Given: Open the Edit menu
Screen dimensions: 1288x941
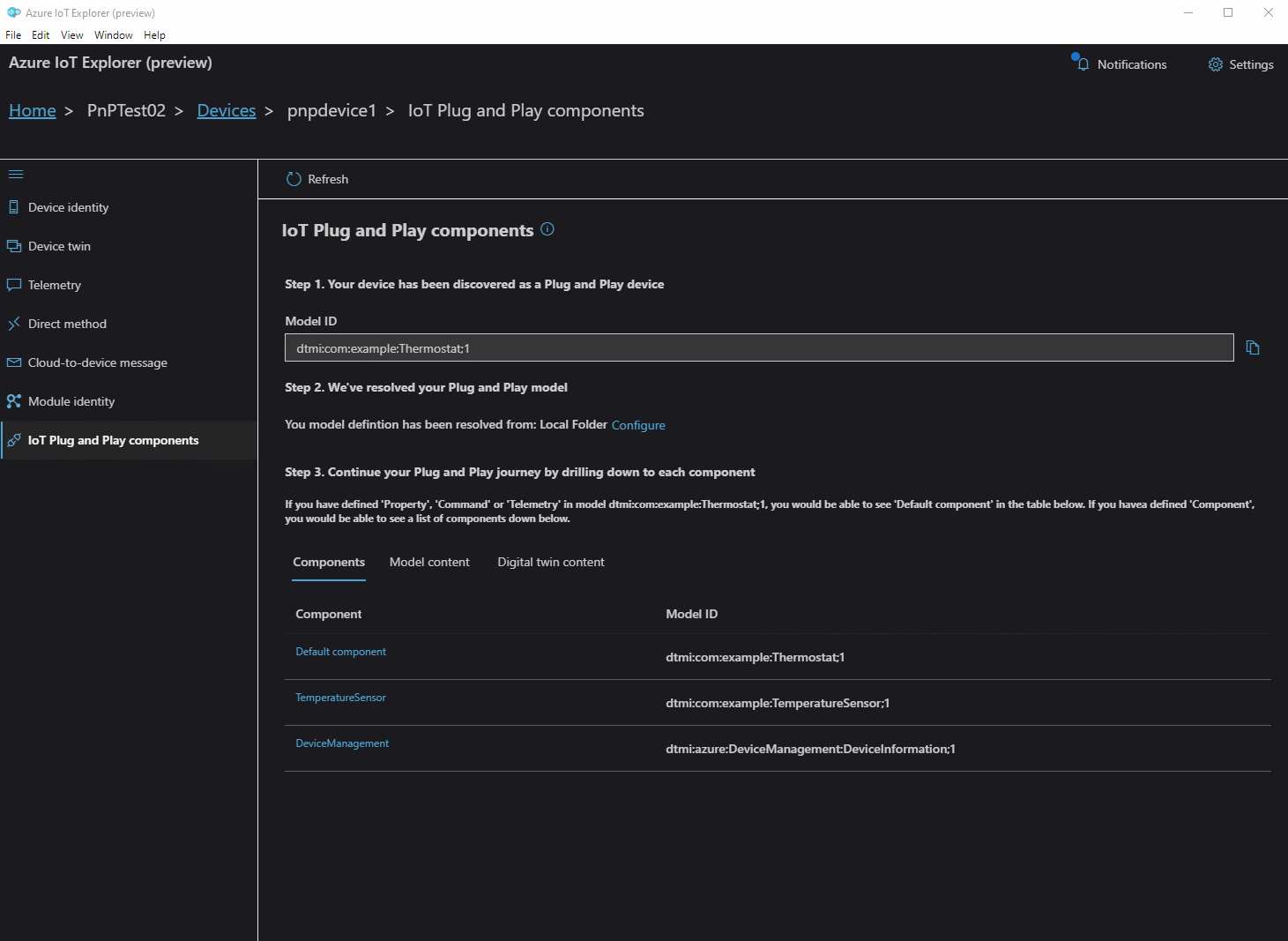Looking at the screenshot, I should pyautogui.click(x=41, y=35).
